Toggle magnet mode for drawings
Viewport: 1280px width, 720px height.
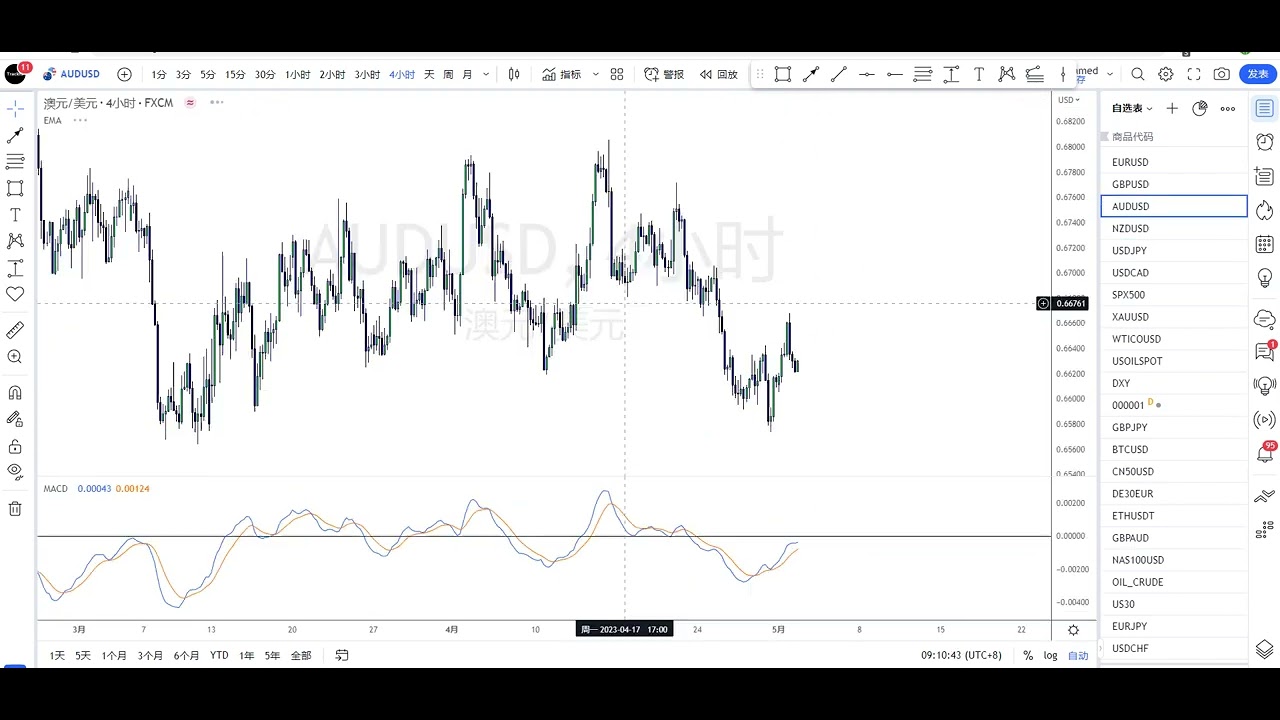[x=15, y=393]
